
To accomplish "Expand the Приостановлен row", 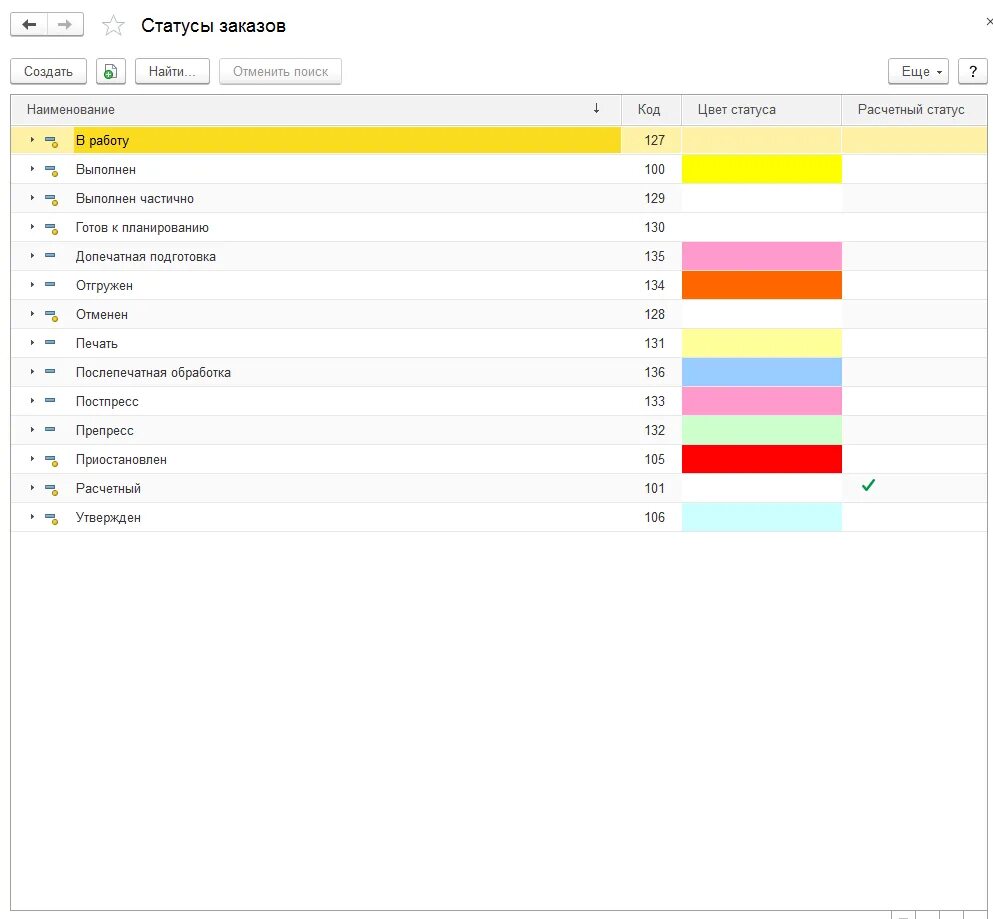I will [x=32, y=459].
